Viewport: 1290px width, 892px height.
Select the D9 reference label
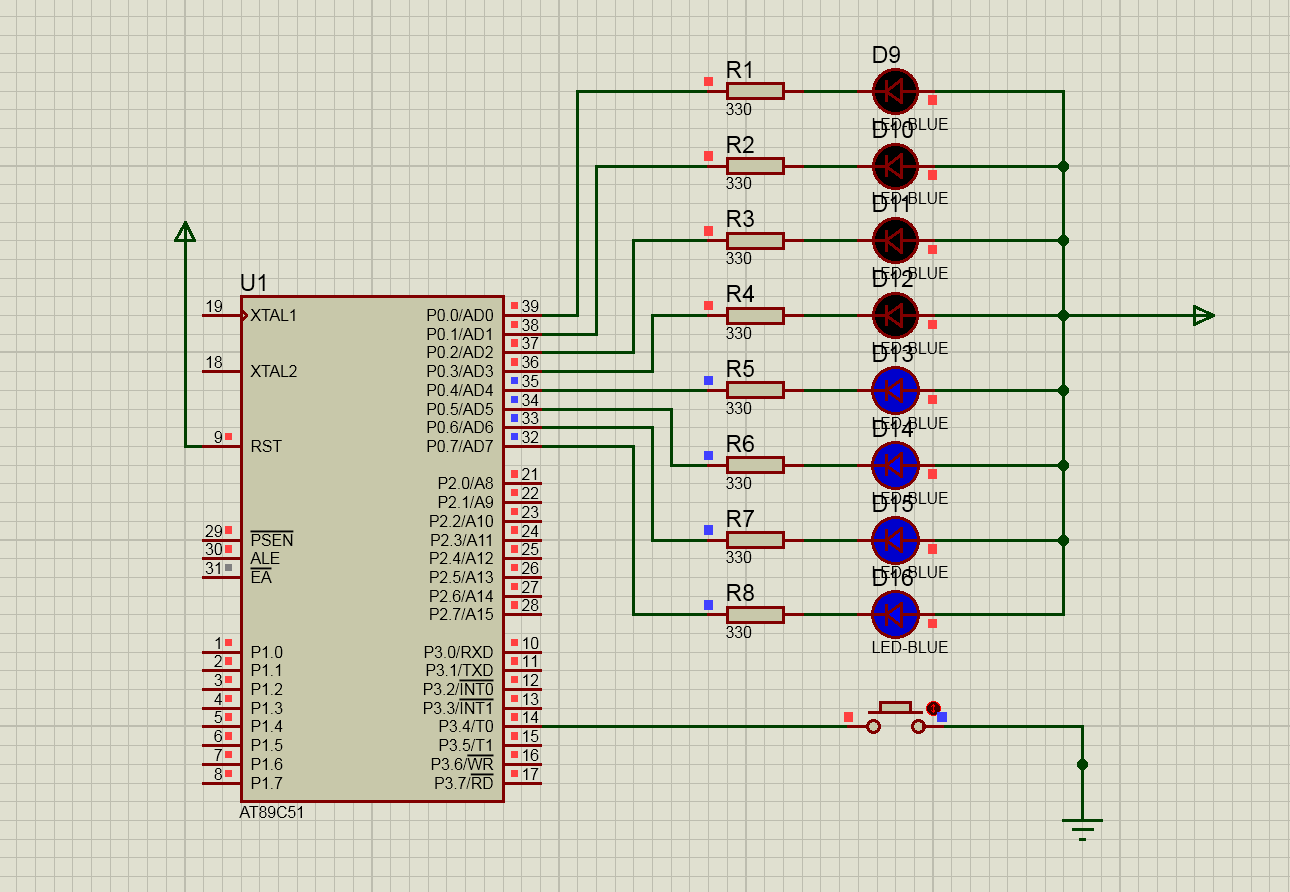coord(886,55)
